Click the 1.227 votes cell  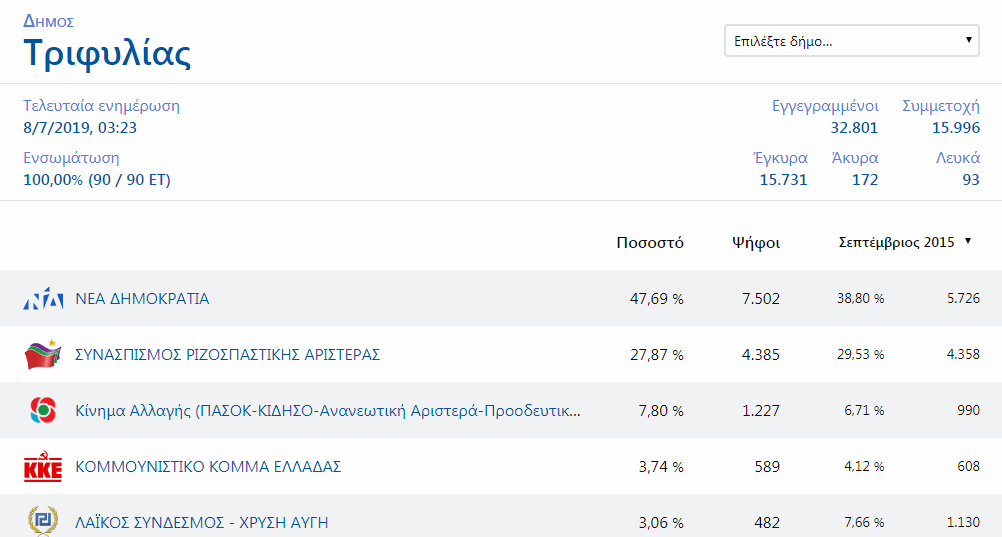760,411
